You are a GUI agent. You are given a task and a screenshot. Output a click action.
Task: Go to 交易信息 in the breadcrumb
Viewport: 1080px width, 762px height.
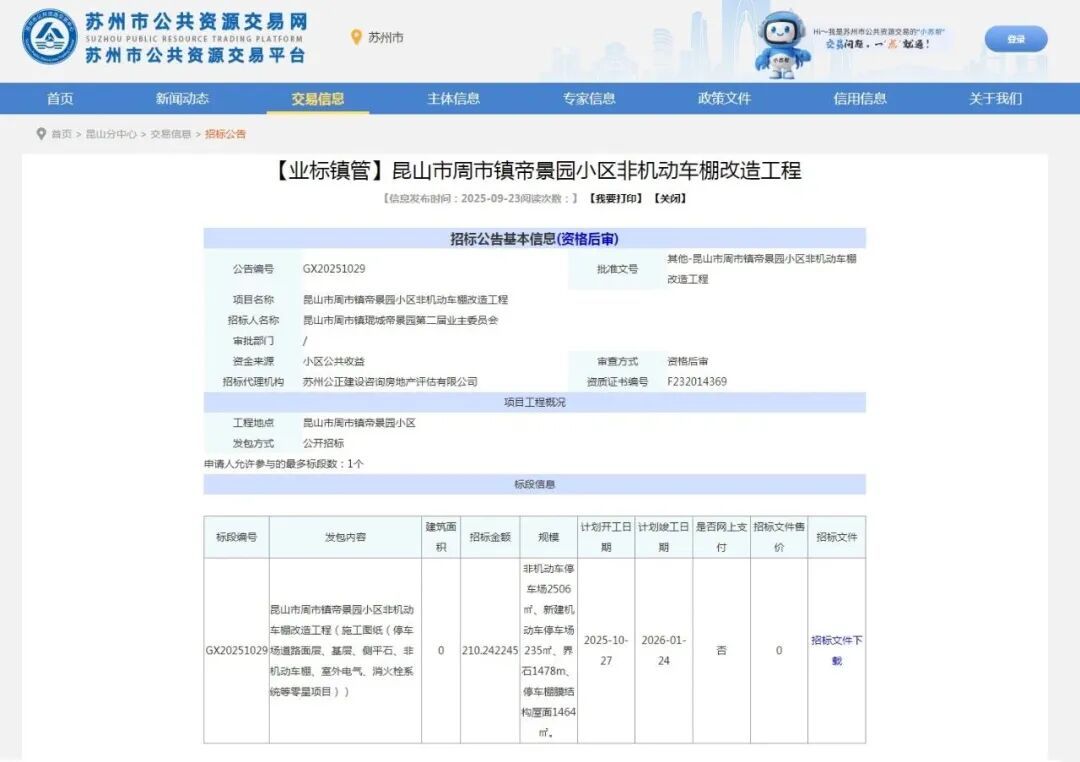171,134
